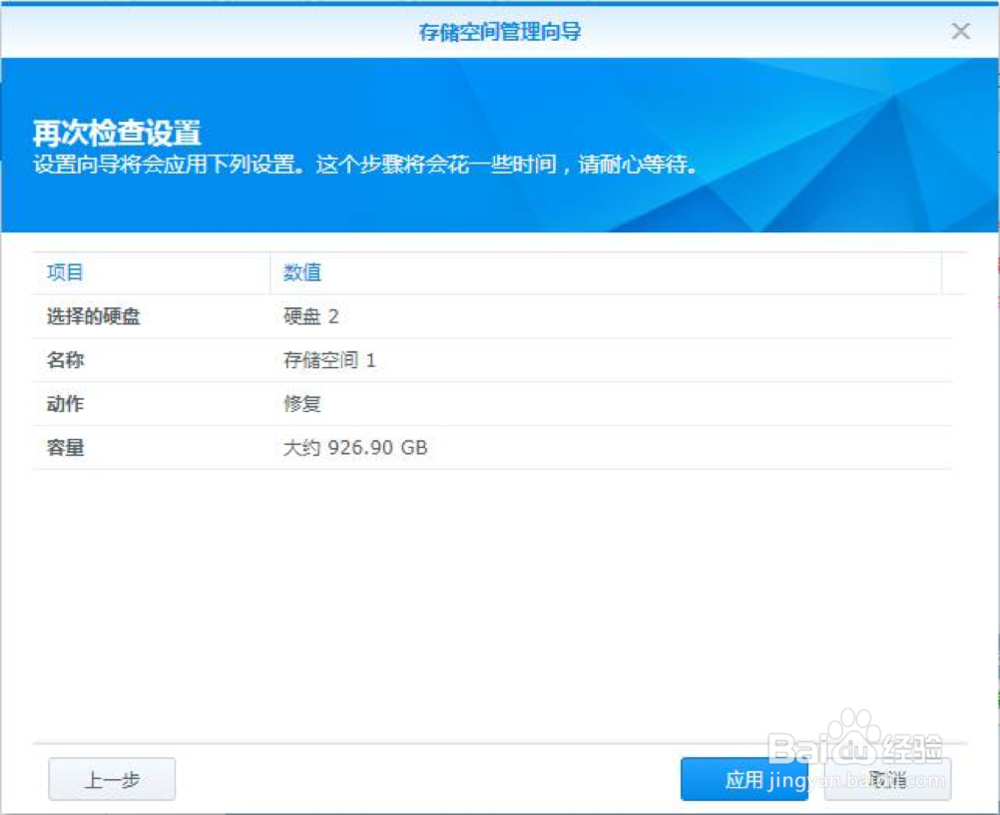Select the dialog title 存储空间管理向导

point(500,31)
